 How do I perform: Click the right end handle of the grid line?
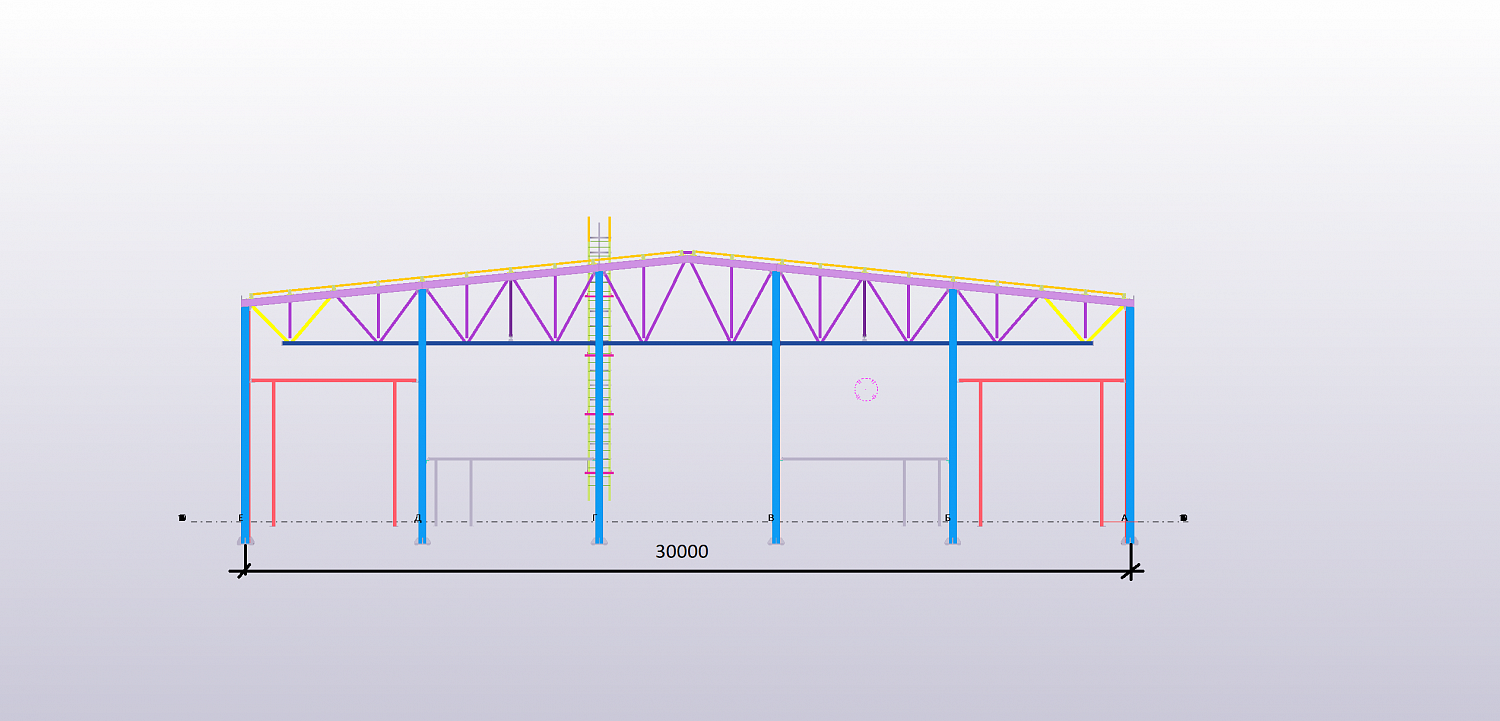coord(1183,518)
